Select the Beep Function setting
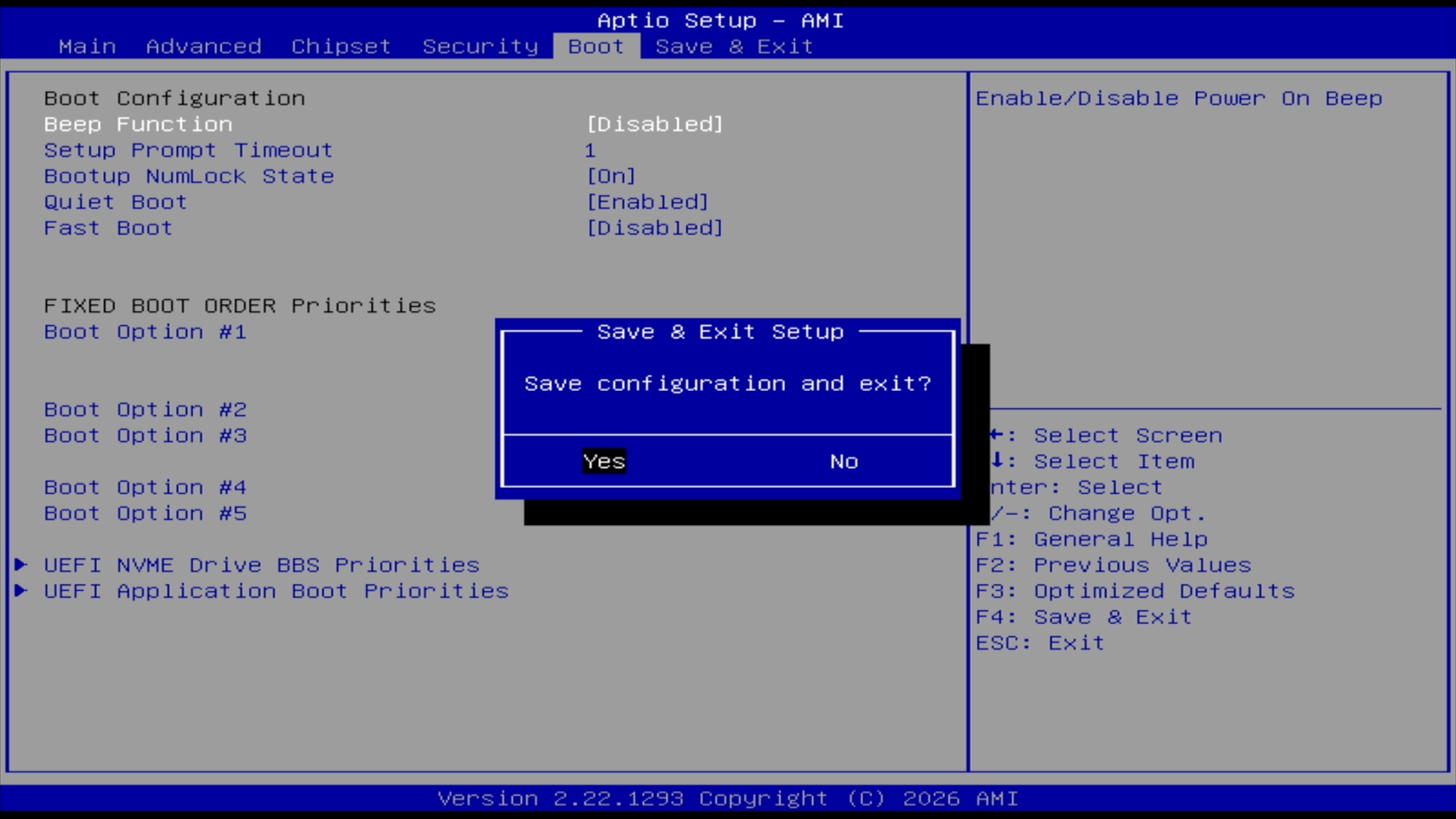 [138, 124]
